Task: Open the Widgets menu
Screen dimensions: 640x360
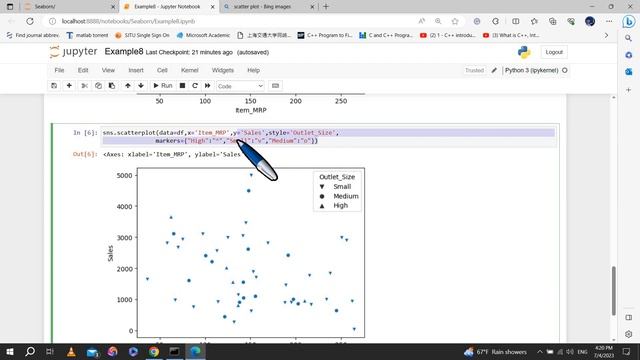Action: click(222, 70)
